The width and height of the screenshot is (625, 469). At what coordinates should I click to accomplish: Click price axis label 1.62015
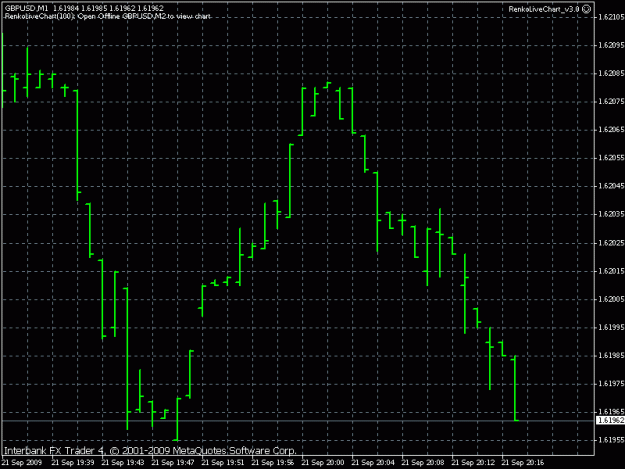(611, 271)
